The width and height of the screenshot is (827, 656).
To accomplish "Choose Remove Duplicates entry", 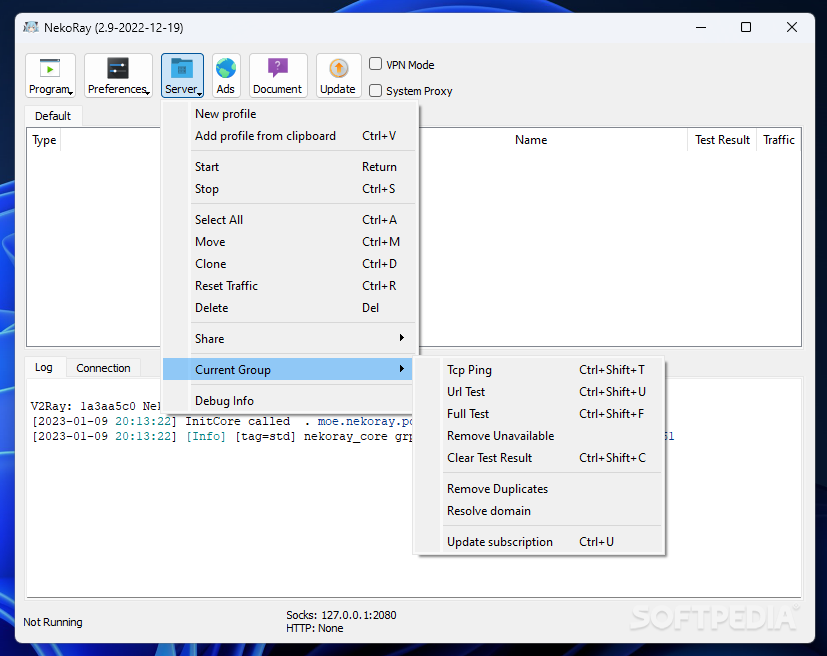I will (x=539, y=489).
